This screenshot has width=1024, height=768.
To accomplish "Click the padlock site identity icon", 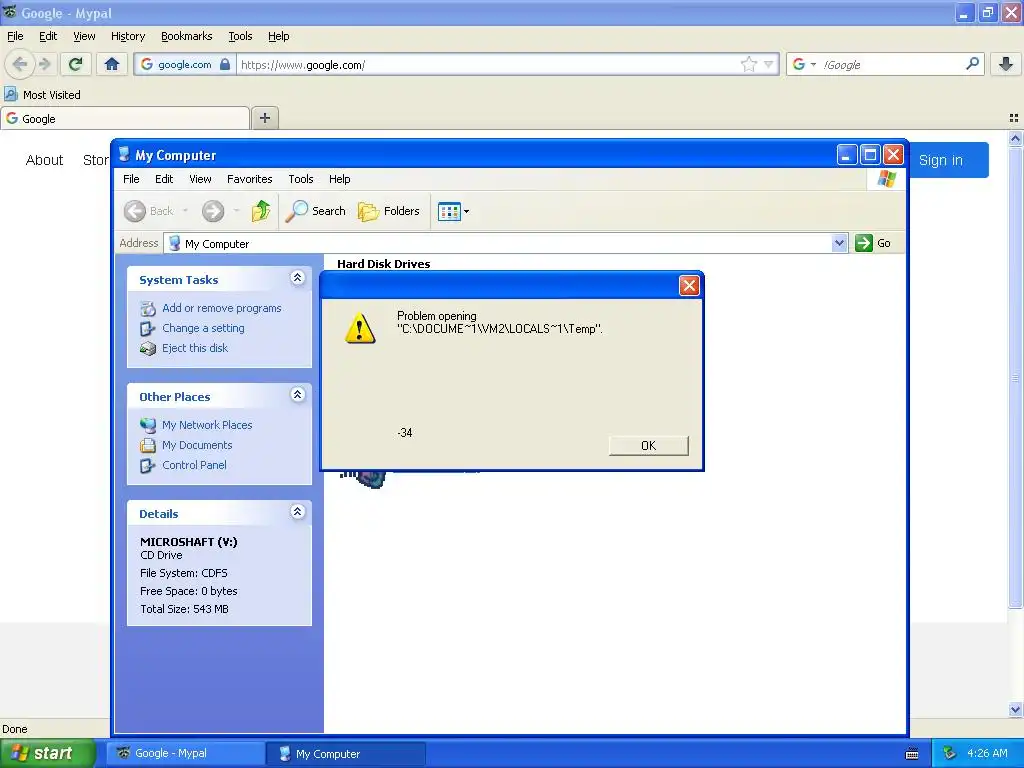I will click(x=225, y=64).
